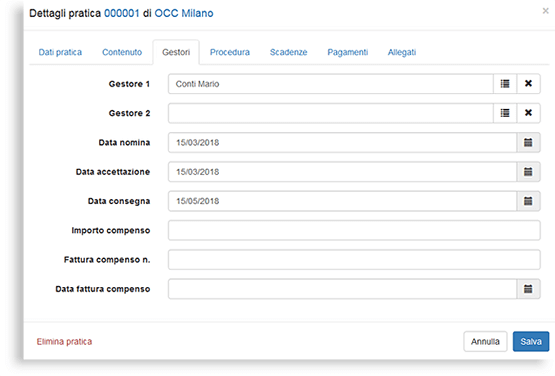Click the Data accettazione date field

coord(342,172)
